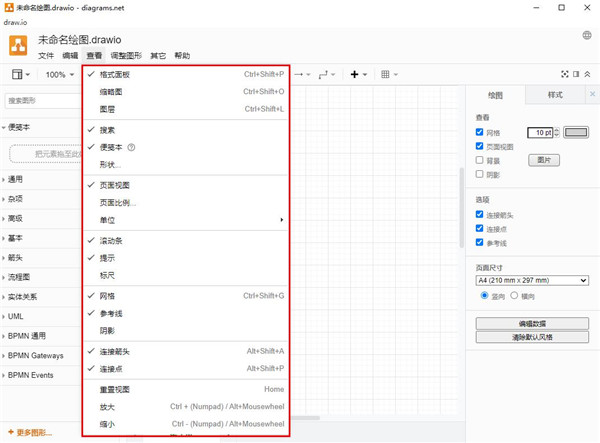Close the format panel with X icon
Screen dimensions: 600x443
(592, 94)
